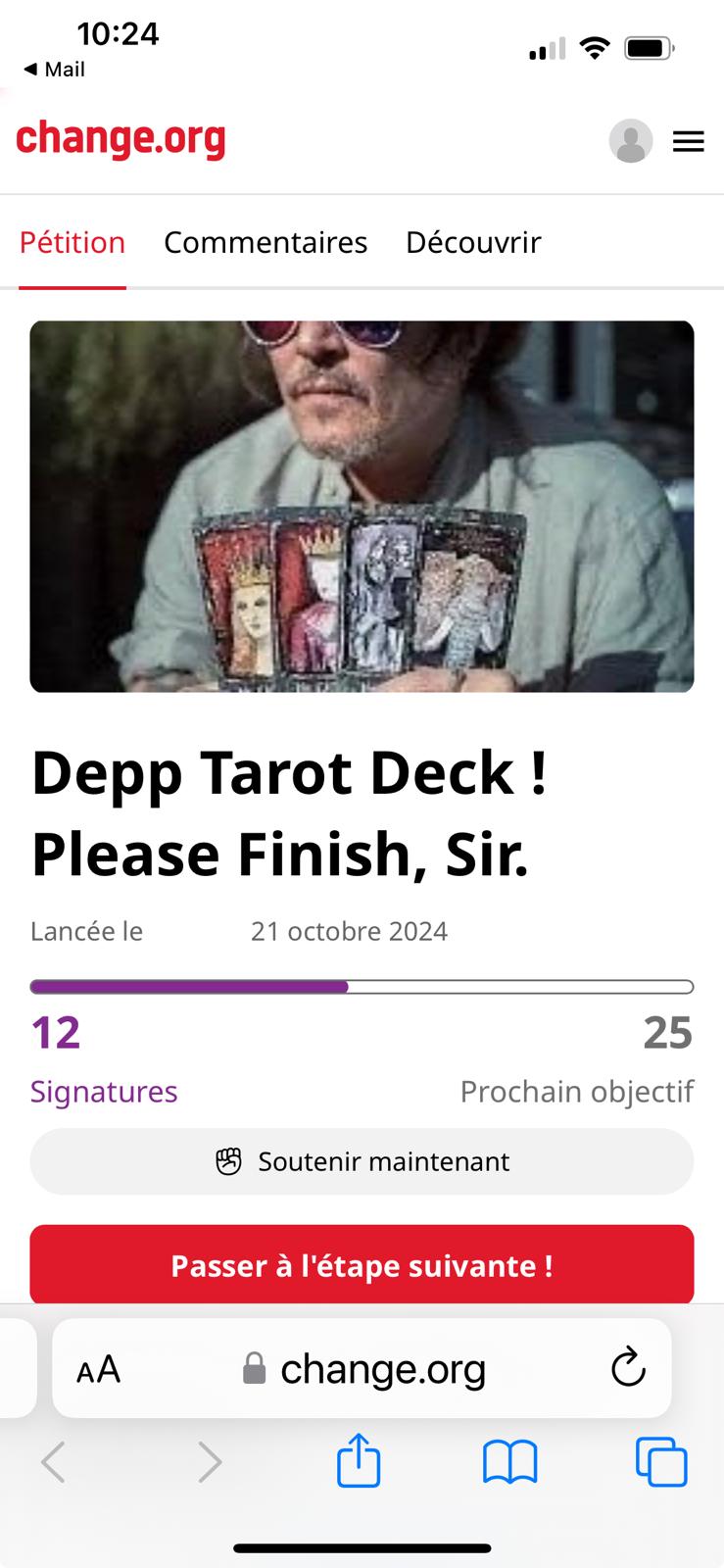Open Safari bookmarks book icon
The image size is (724, 1568).
pos(510,1462)
